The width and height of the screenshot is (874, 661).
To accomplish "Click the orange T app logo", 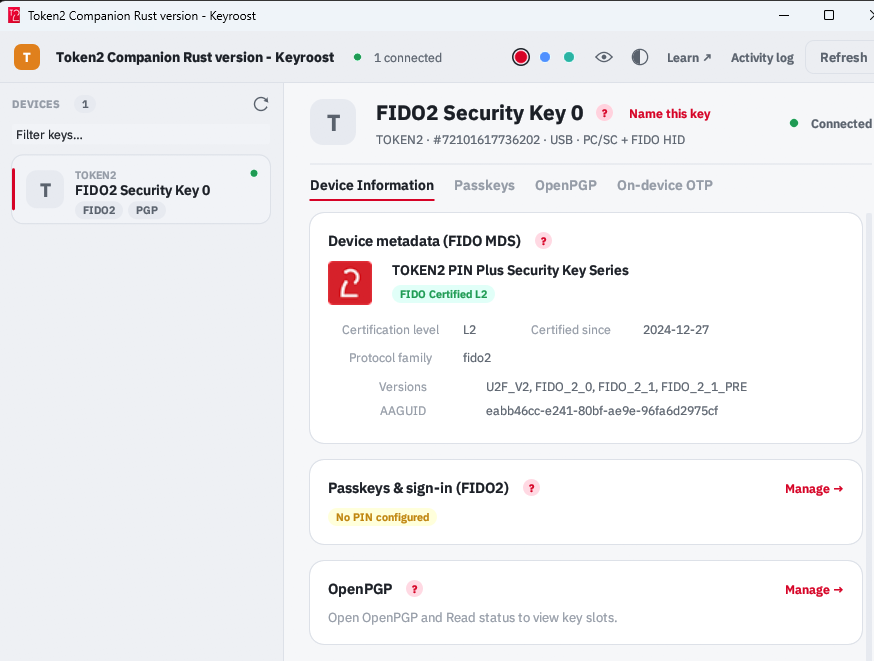I will (27, 57).
